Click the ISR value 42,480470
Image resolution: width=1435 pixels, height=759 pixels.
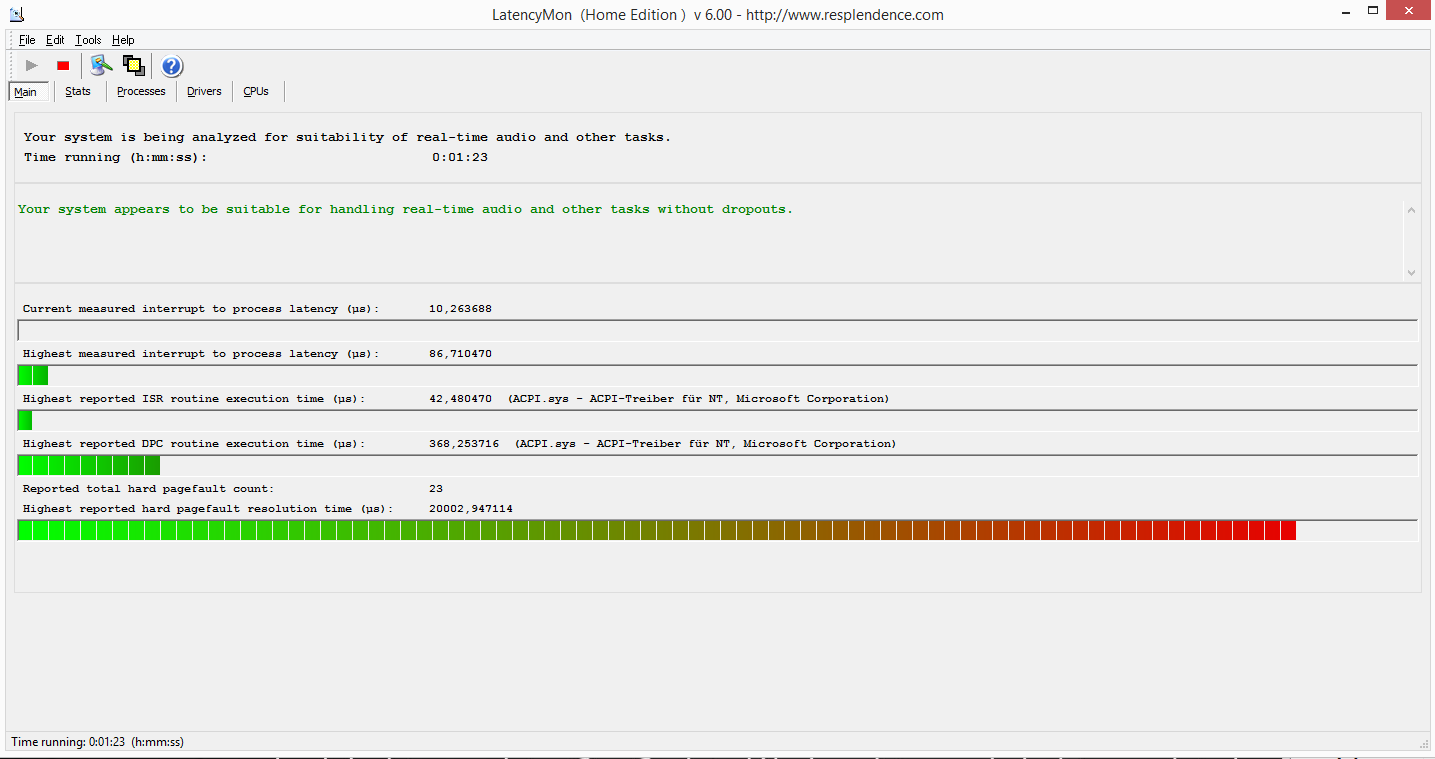[460, 399]
